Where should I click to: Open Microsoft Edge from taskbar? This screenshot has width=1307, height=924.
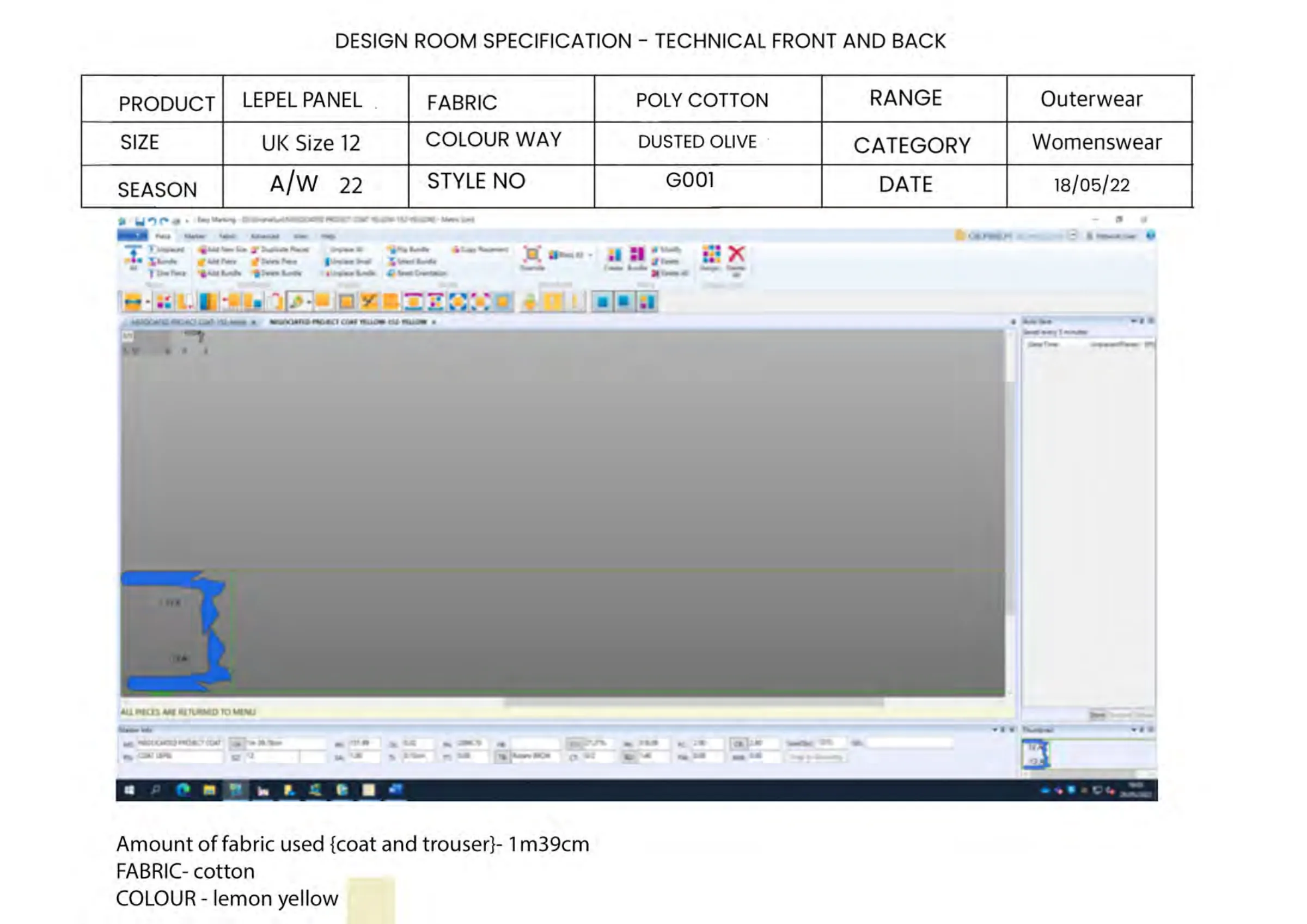(183, 791)
